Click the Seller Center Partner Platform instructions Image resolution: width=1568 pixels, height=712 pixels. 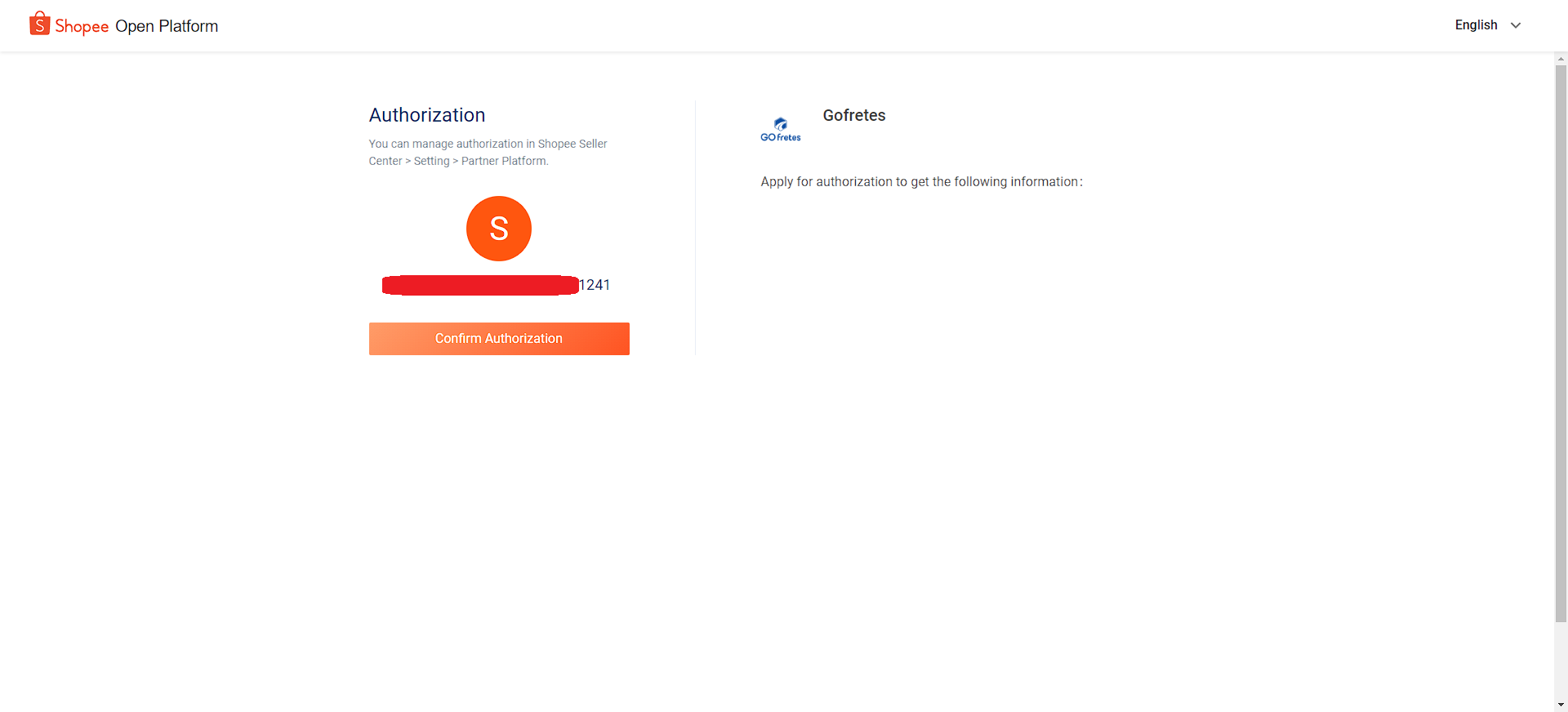click(488, 152)
